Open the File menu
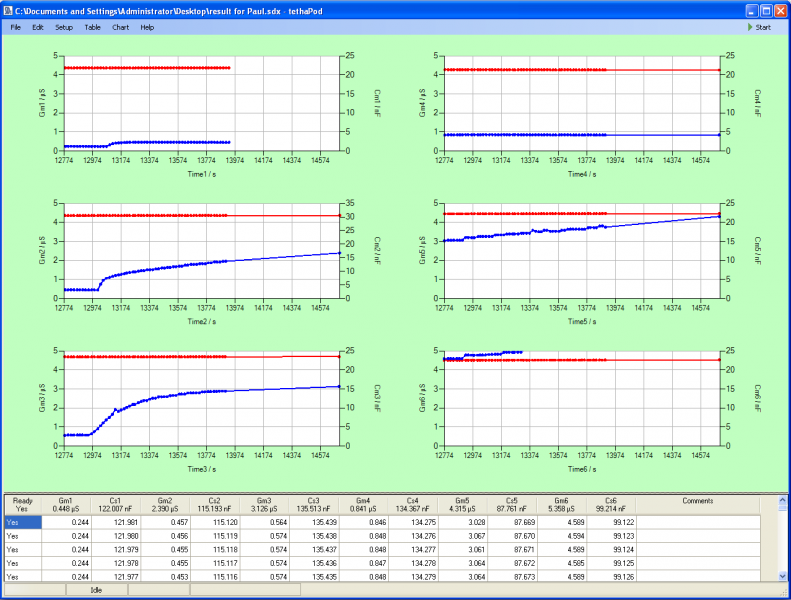 click(16, 27)
